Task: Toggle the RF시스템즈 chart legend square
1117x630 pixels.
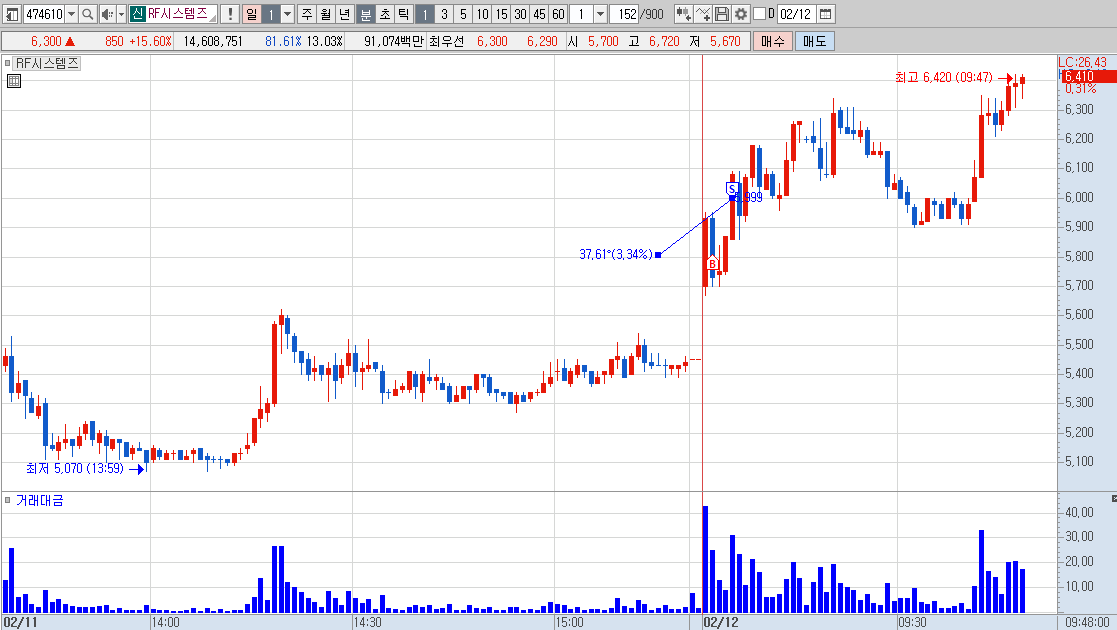Action: (x=8, y=63)
